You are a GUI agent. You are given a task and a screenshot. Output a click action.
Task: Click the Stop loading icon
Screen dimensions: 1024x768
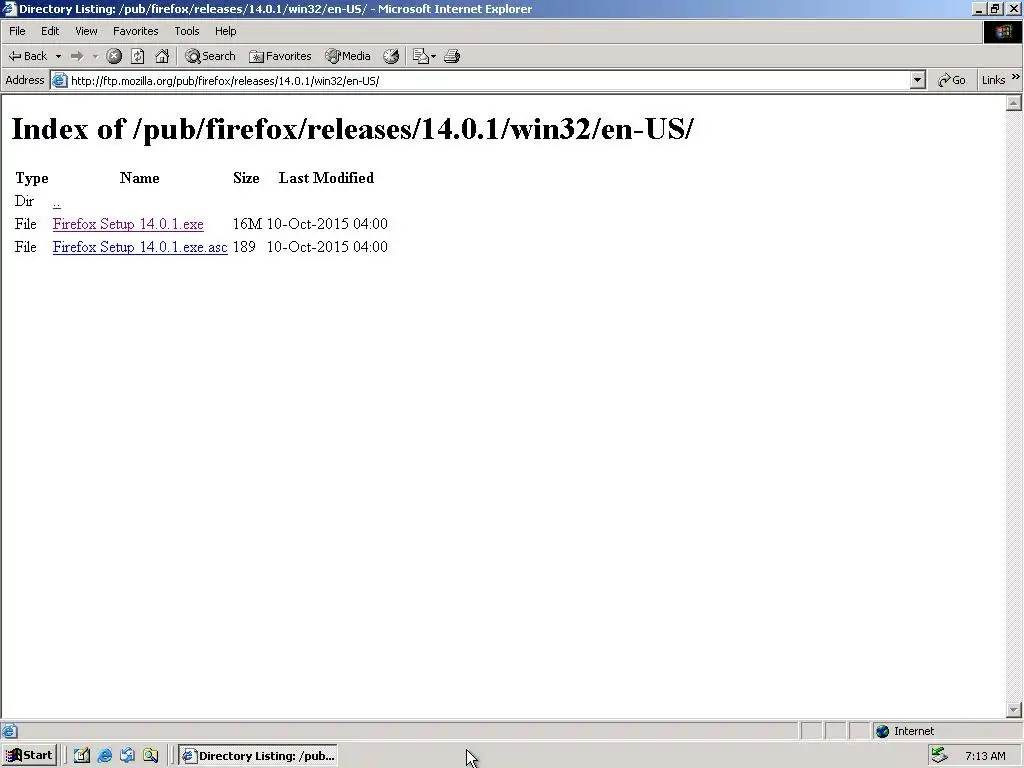114,56
